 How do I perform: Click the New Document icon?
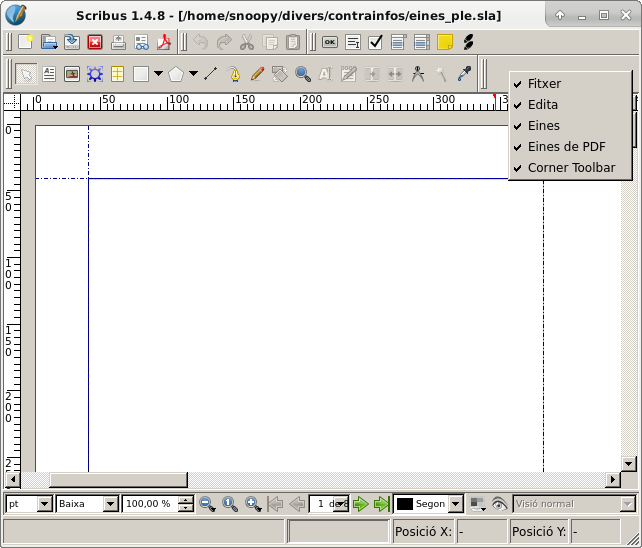pyautogui.click(x=25, y=42)
